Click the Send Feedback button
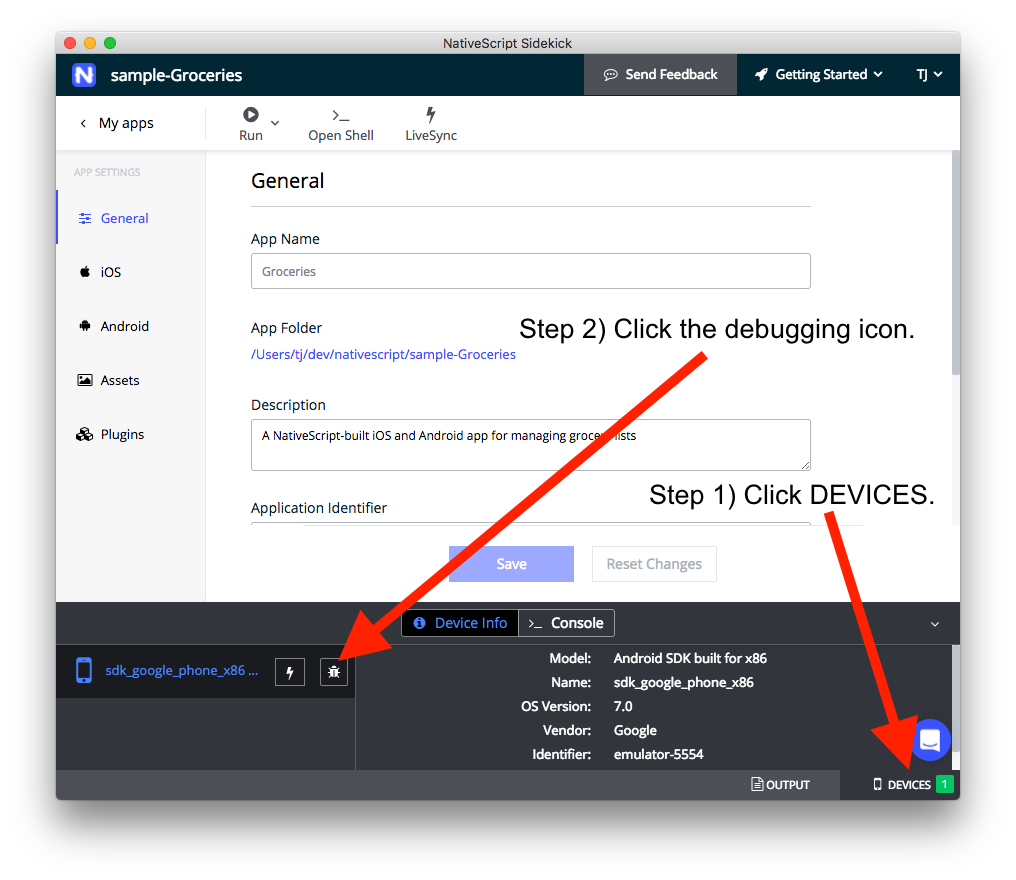This screenshot has width=1016, height=880. coord(660,74)
